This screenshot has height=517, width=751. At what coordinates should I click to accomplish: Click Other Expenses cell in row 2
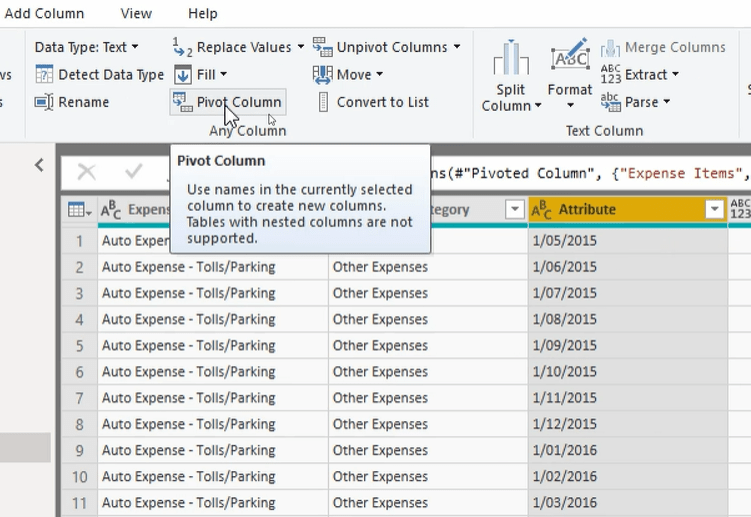428,267
